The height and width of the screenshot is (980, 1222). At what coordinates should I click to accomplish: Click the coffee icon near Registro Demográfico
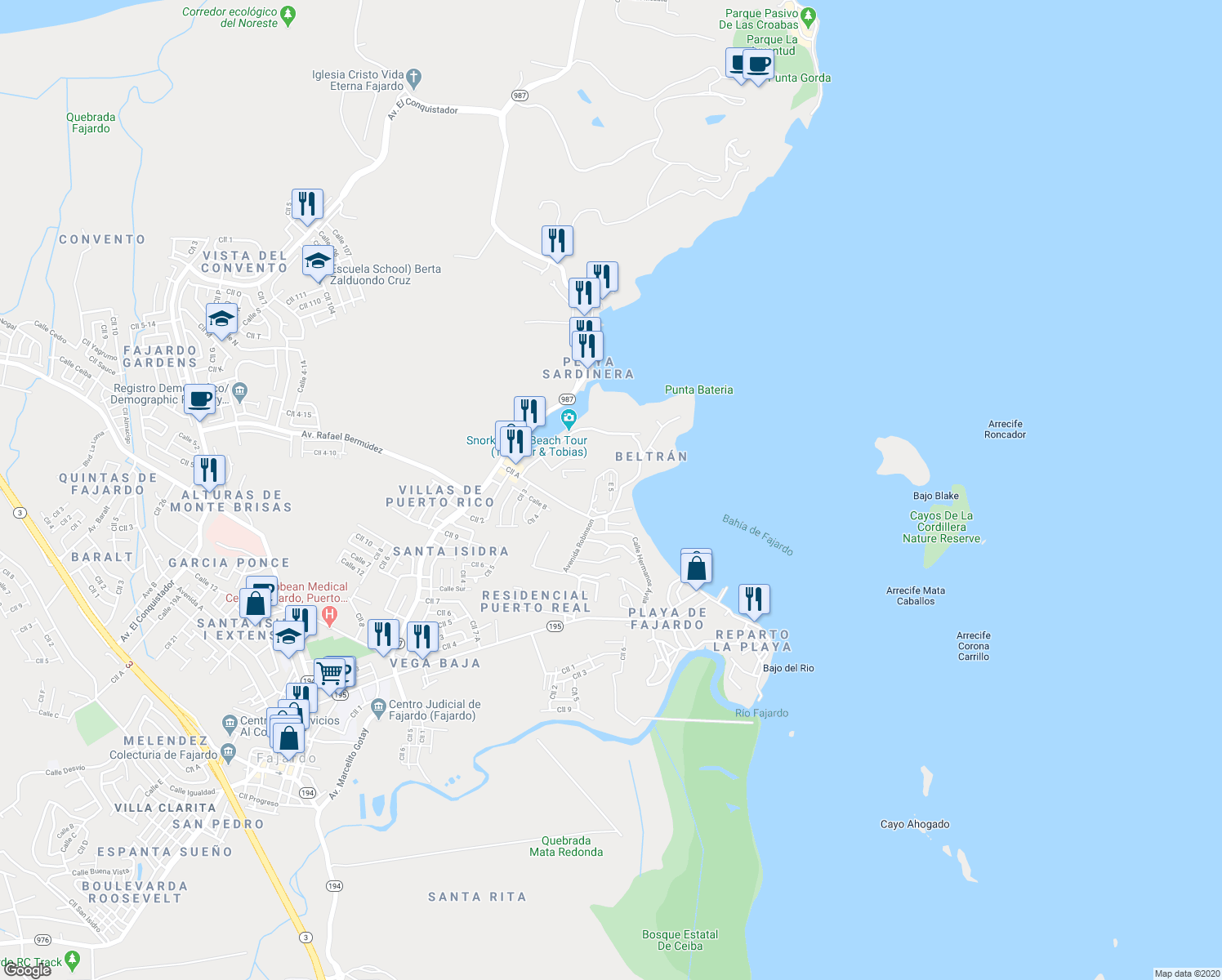[198, 399]
